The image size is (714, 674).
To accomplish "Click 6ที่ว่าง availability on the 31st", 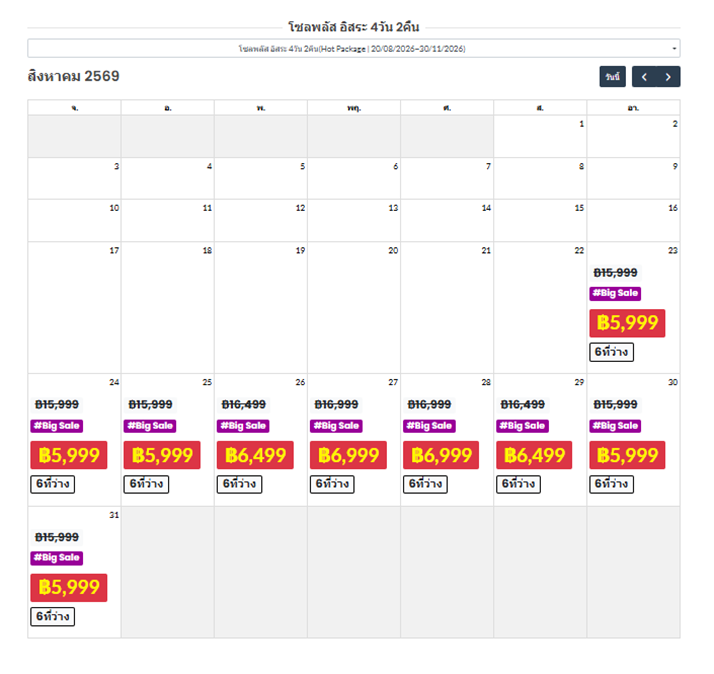I will point(52,616).
